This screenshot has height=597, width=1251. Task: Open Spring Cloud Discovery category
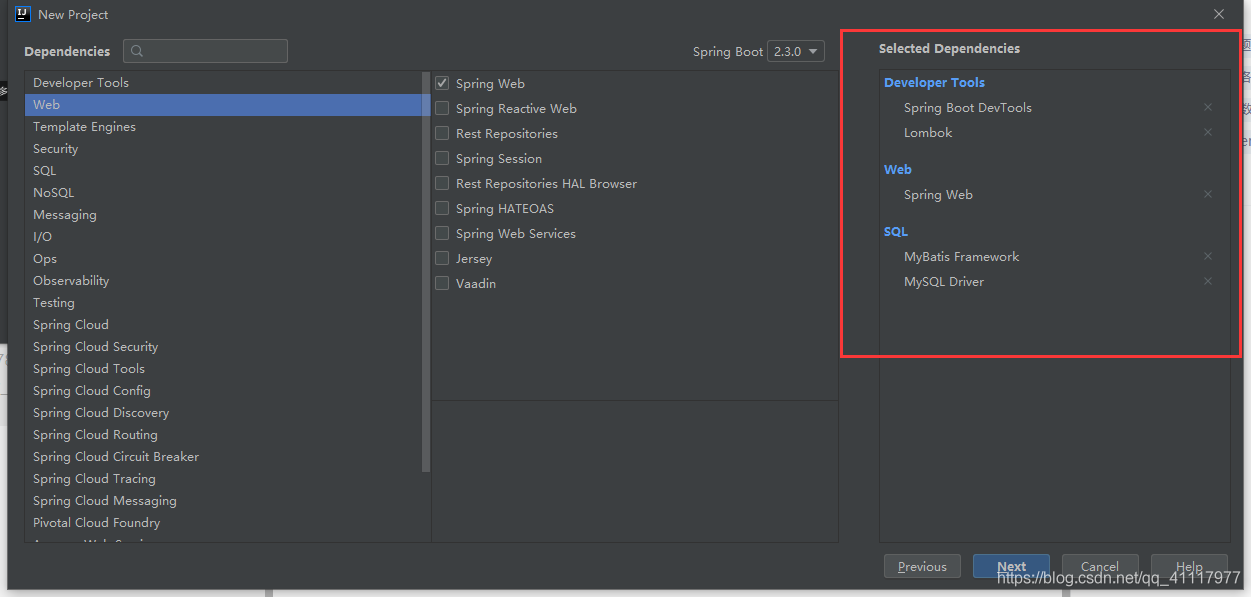coord(223,412)
